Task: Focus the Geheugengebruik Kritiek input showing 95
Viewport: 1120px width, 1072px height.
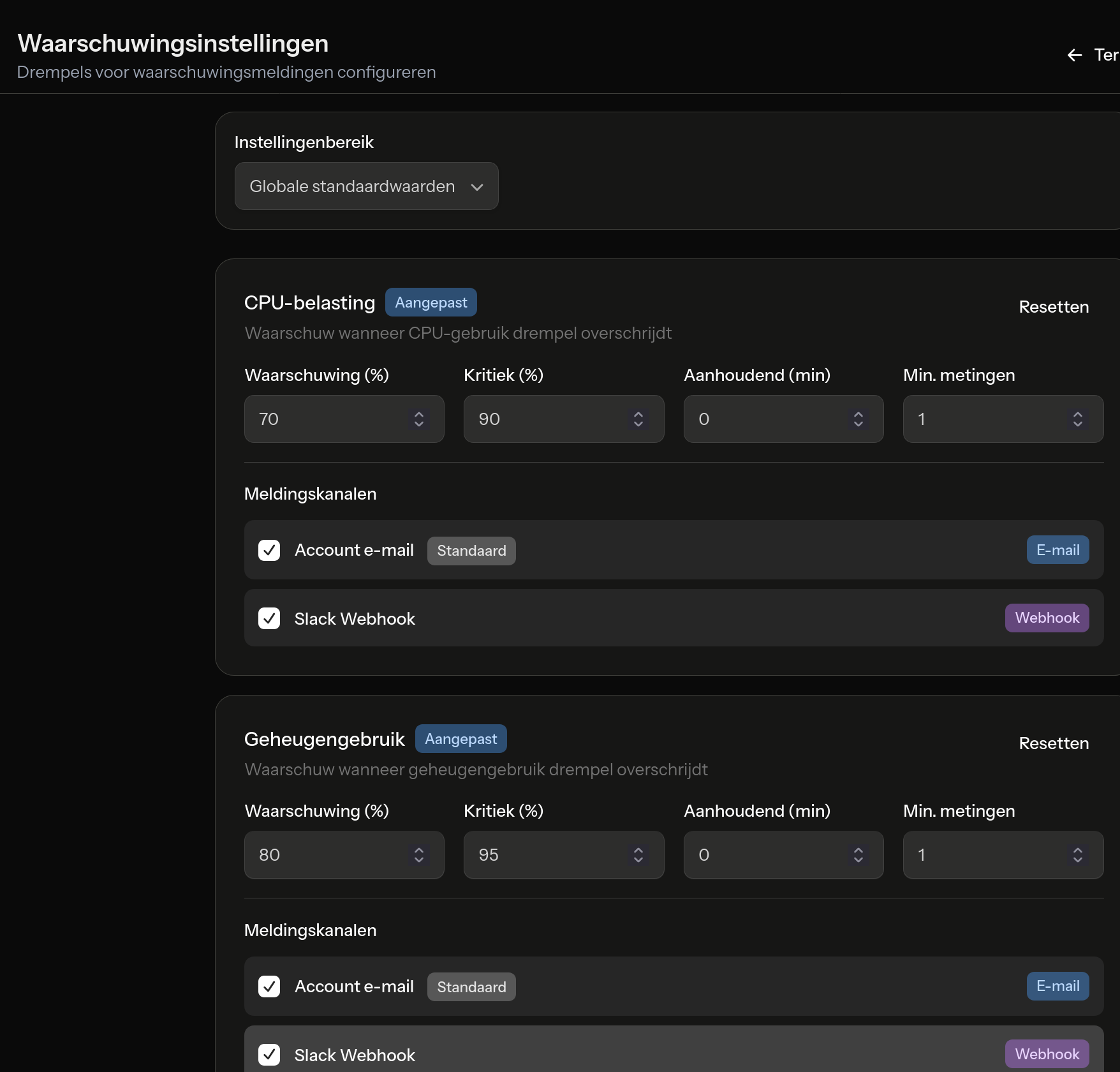Action: 545,855
